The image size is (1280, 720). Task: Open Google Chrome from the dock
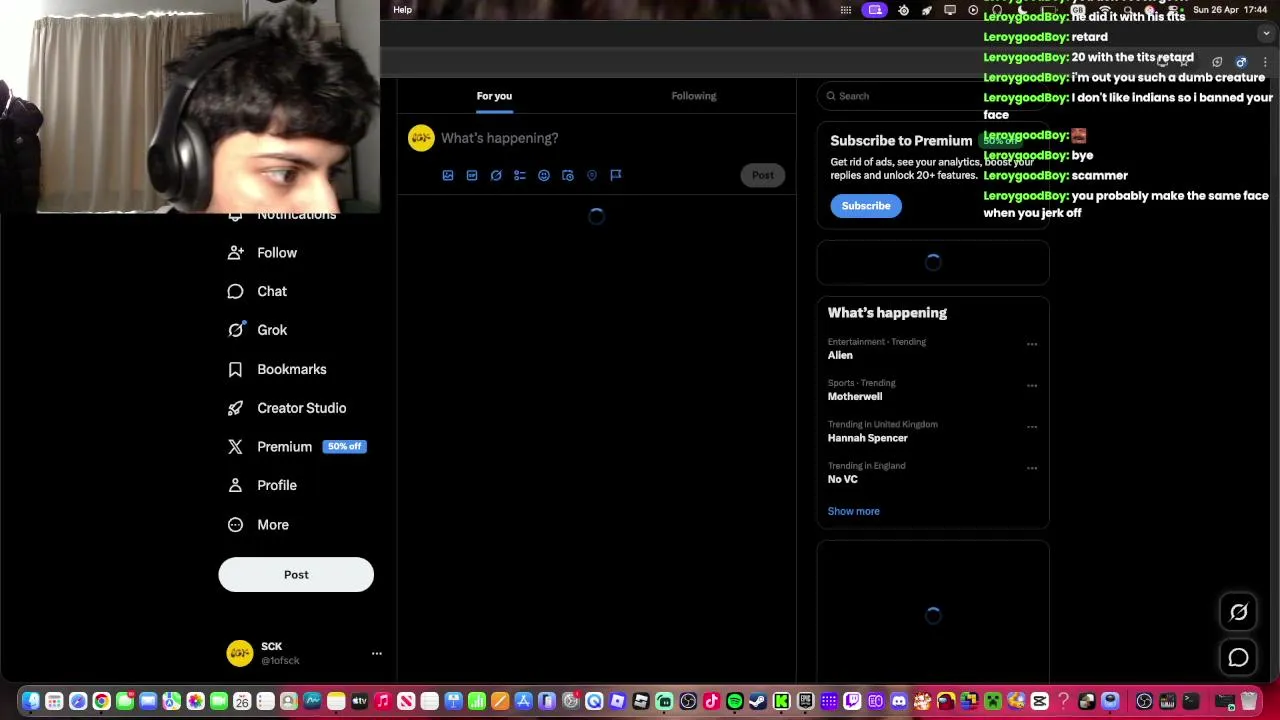pyautogui.click(x=101, y=701)
